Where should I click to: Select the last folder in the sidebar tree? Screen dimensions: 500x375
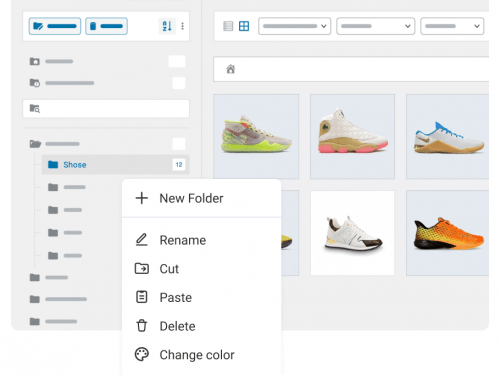[x=53, y=321]
